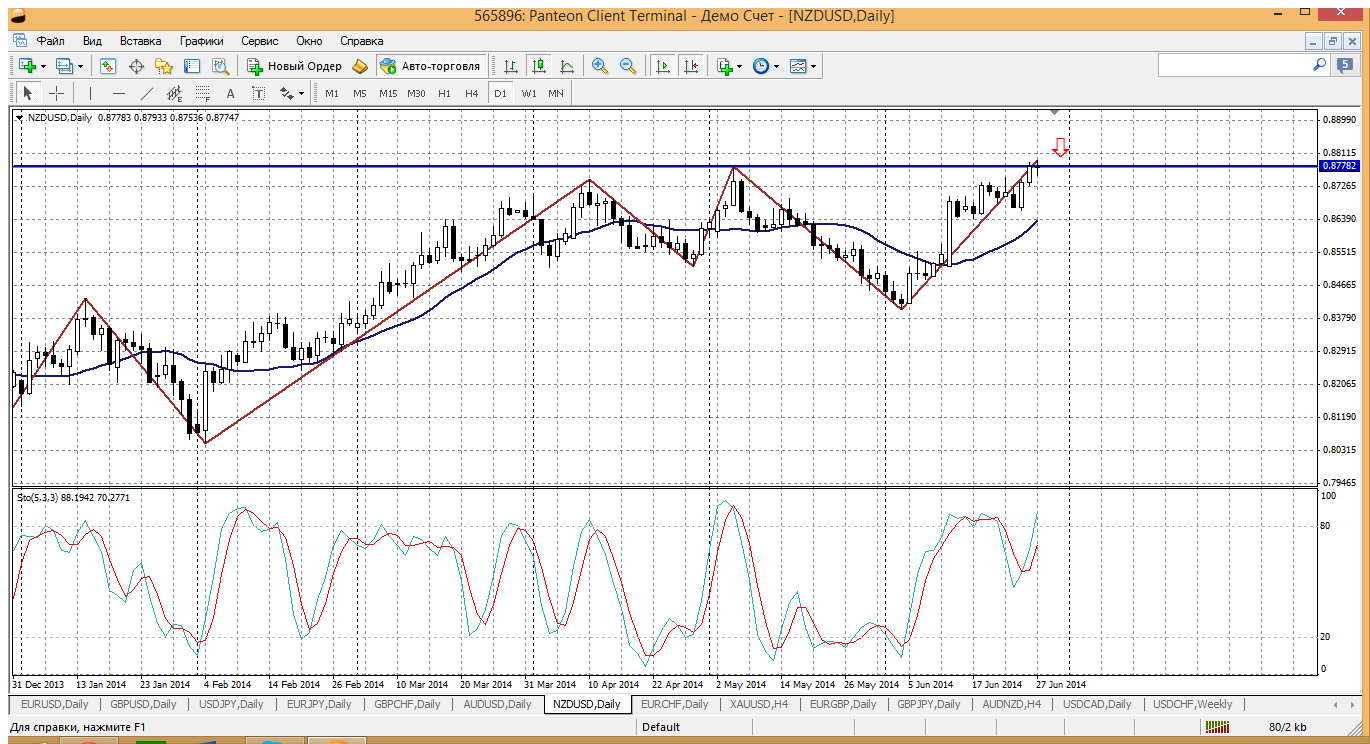Click the Новый Ордер button
The height and width of the screenshot is (744, 1370).
pyautogui.click(x=295, y=66)
